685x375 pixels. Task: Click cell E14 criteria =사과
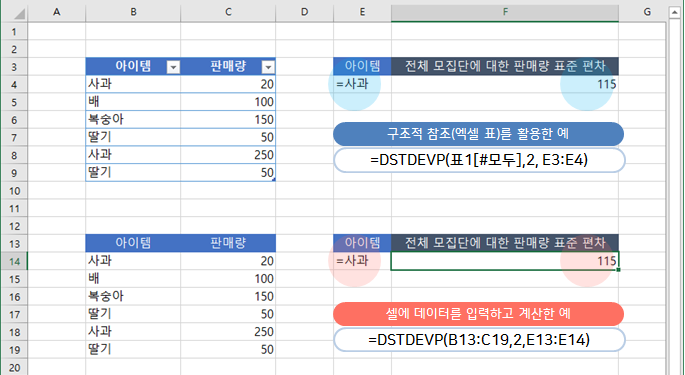[x=362, y=261]
